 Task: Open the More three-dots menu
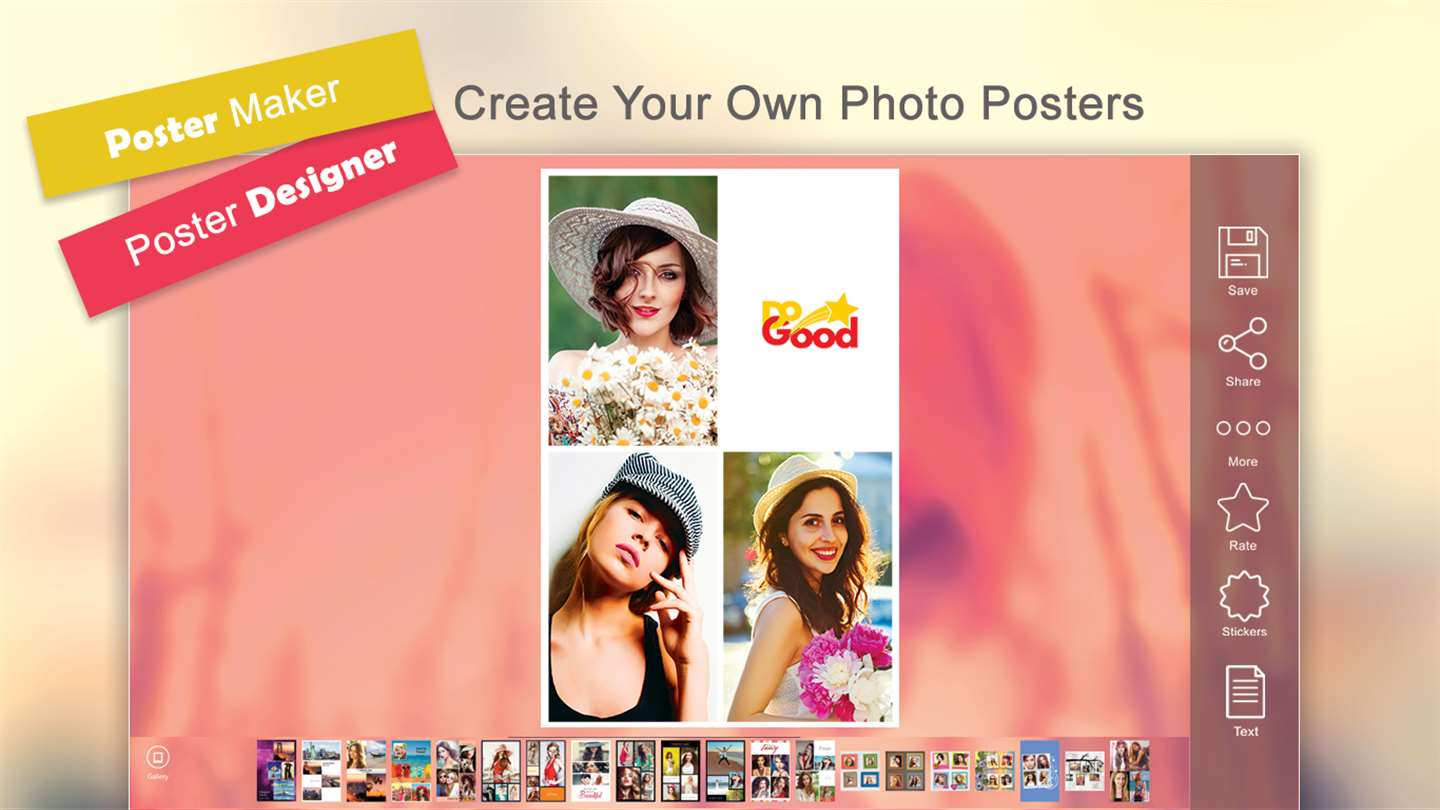[1243, 428]
